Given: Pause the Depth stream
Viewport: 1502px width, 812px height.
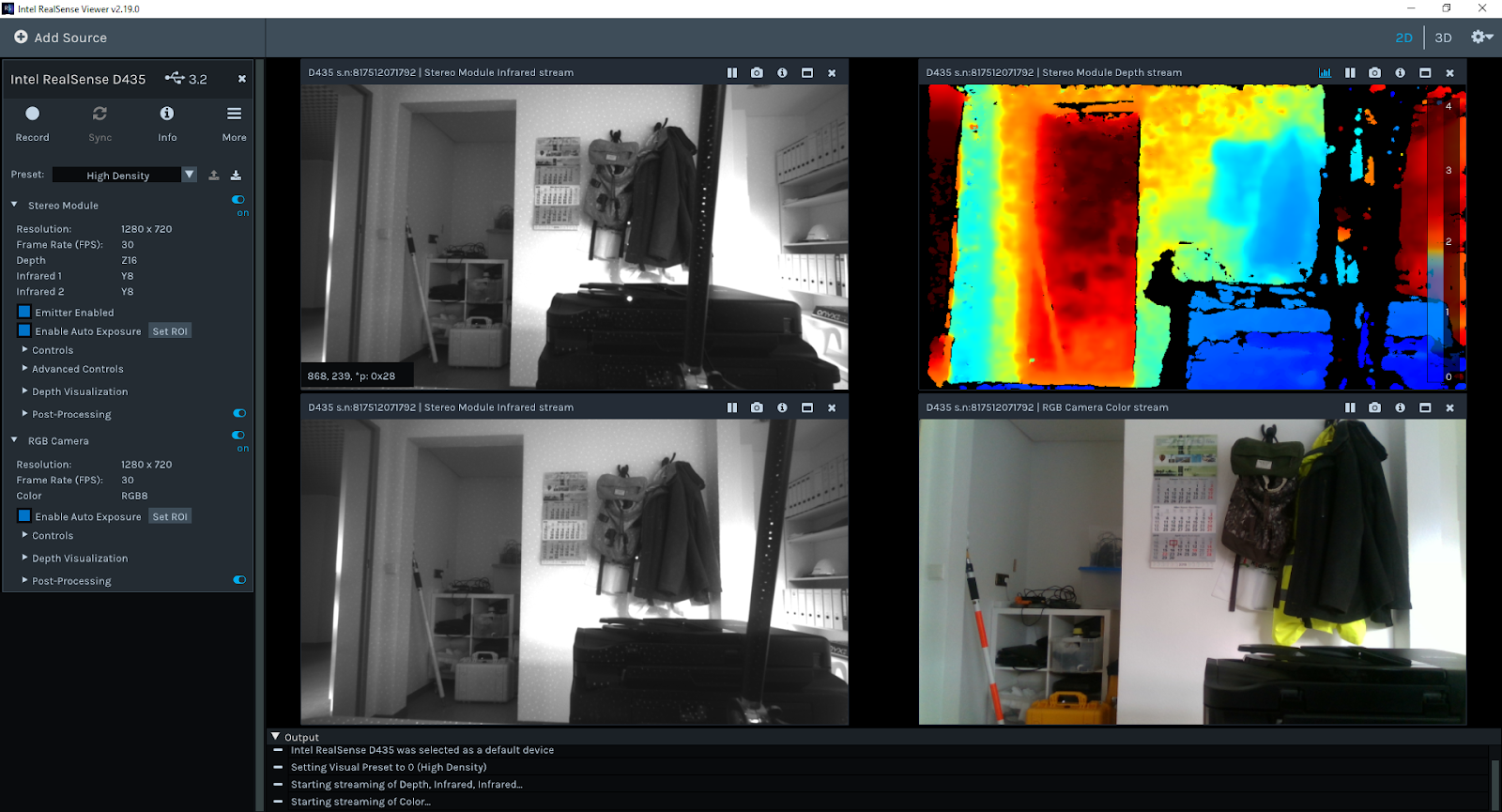Looking at the screenshot, I should click(1350, 73).
